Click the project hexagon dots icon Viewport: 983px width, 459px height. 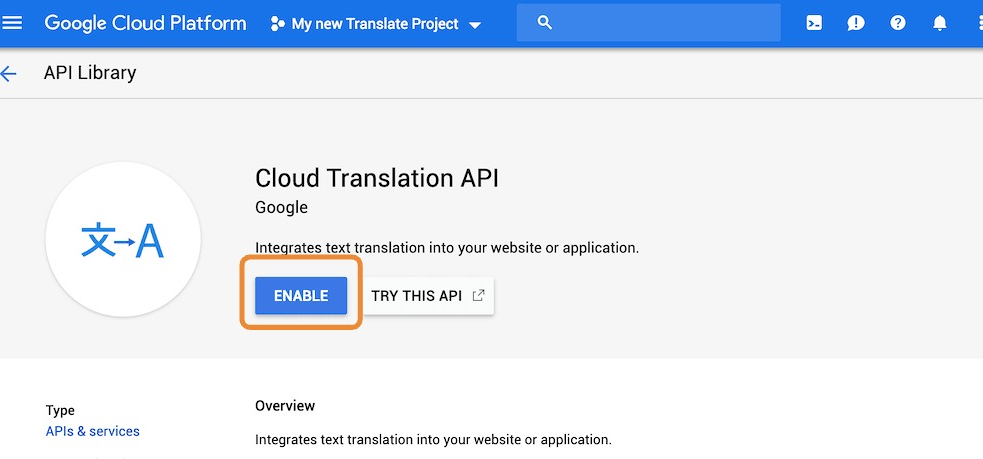coord(278,24)
